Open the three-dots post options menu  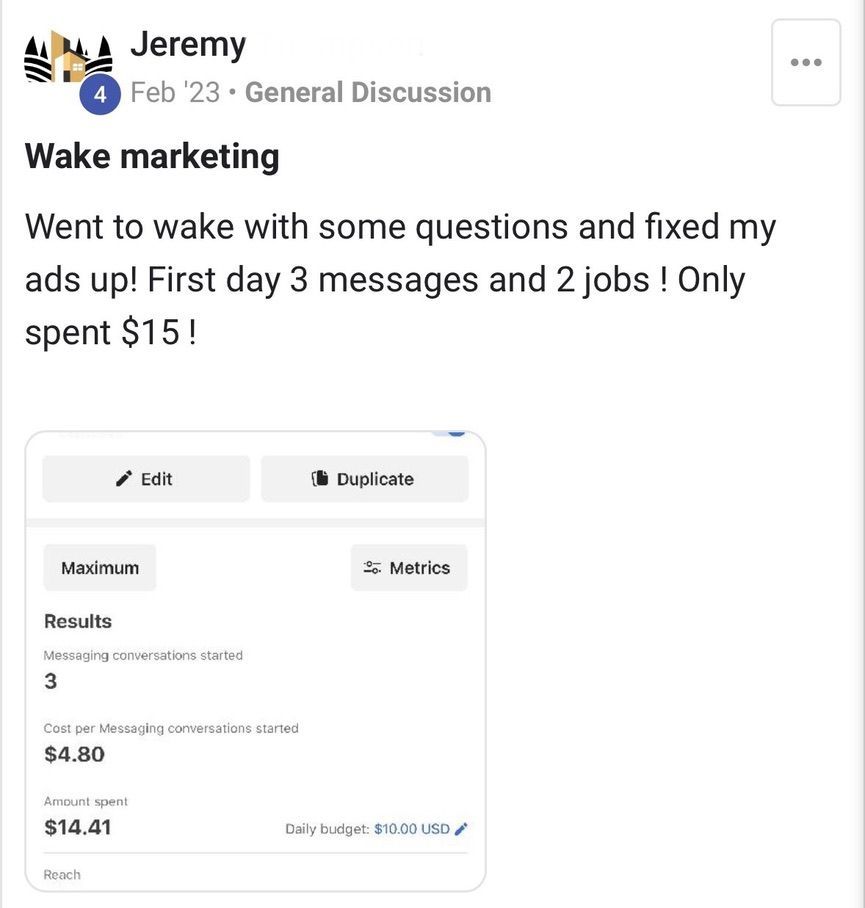(805, 62)
